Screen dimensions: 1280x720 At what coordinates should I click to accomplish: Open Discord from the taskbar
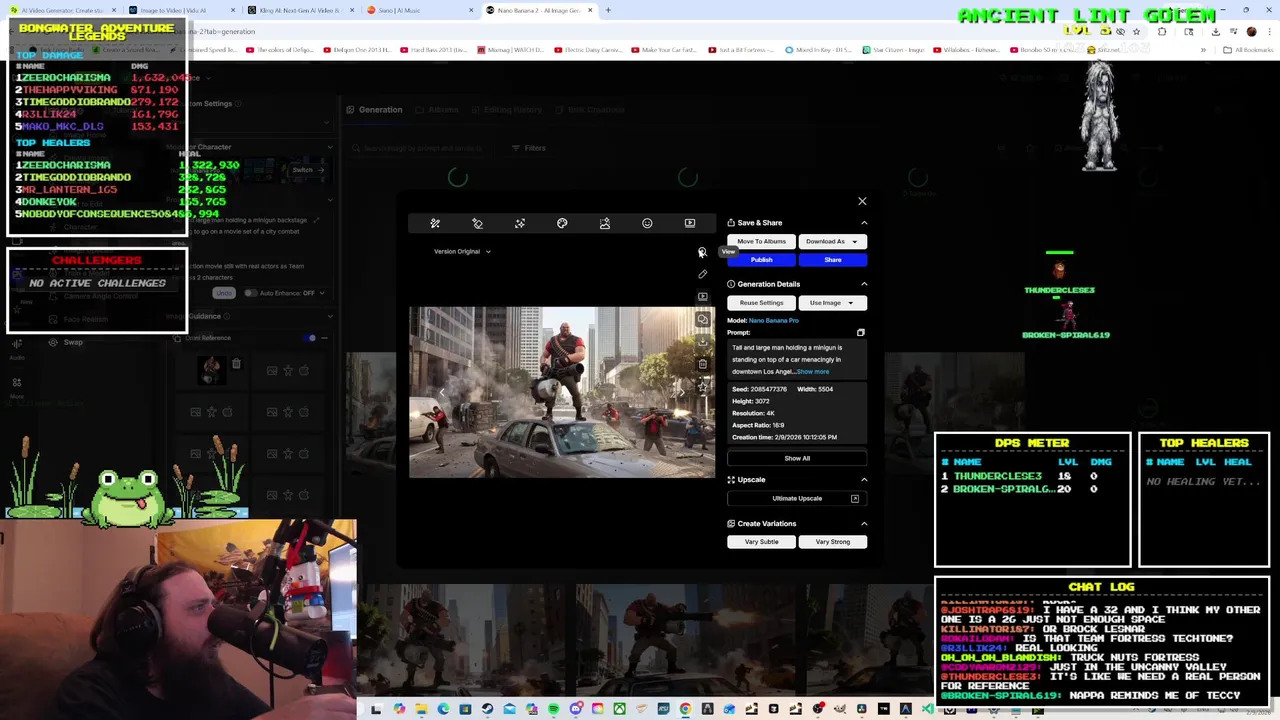575,709
